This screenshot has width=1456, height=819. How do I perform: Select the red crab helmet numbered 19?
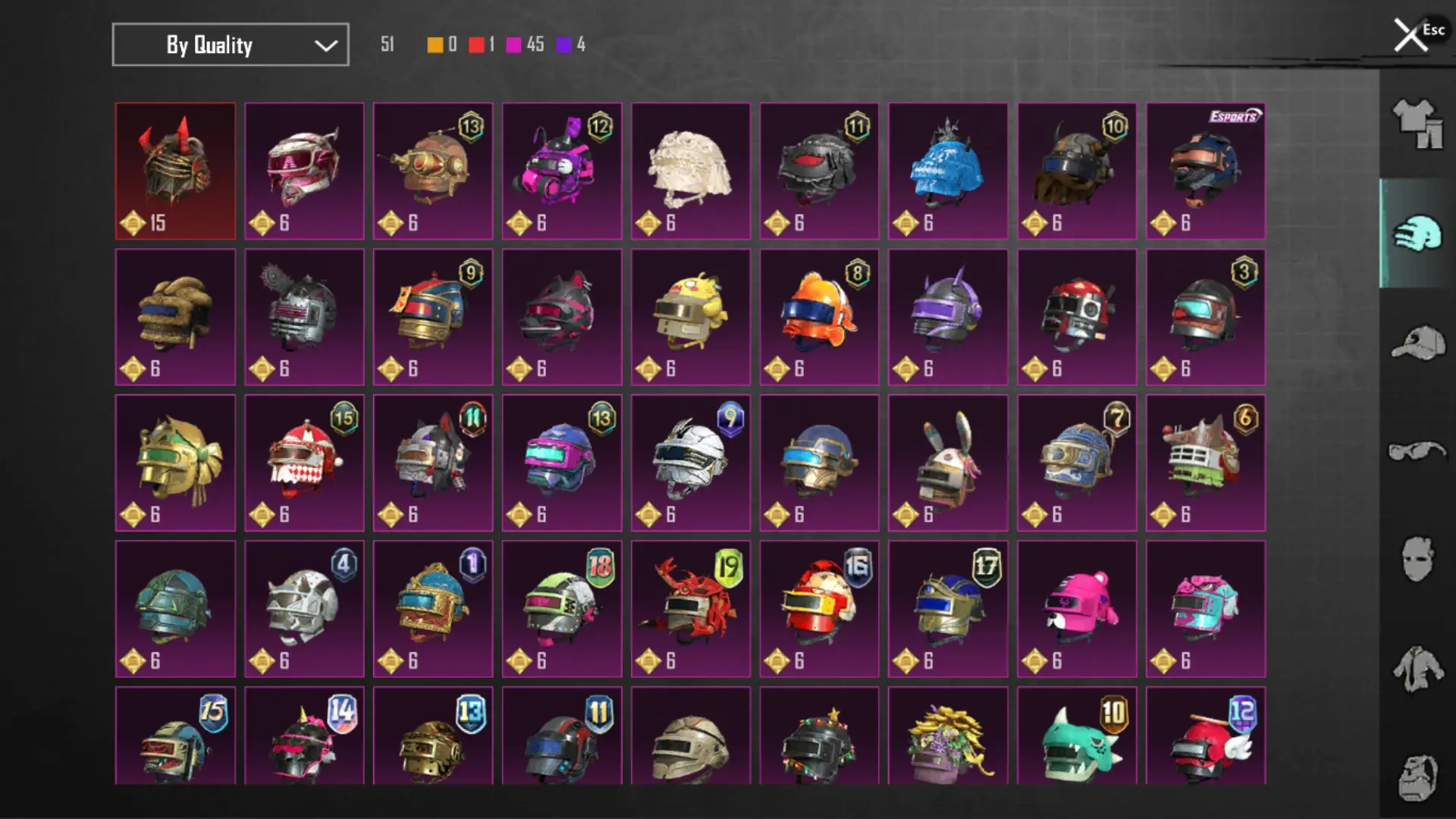click(x=691, y=609)
